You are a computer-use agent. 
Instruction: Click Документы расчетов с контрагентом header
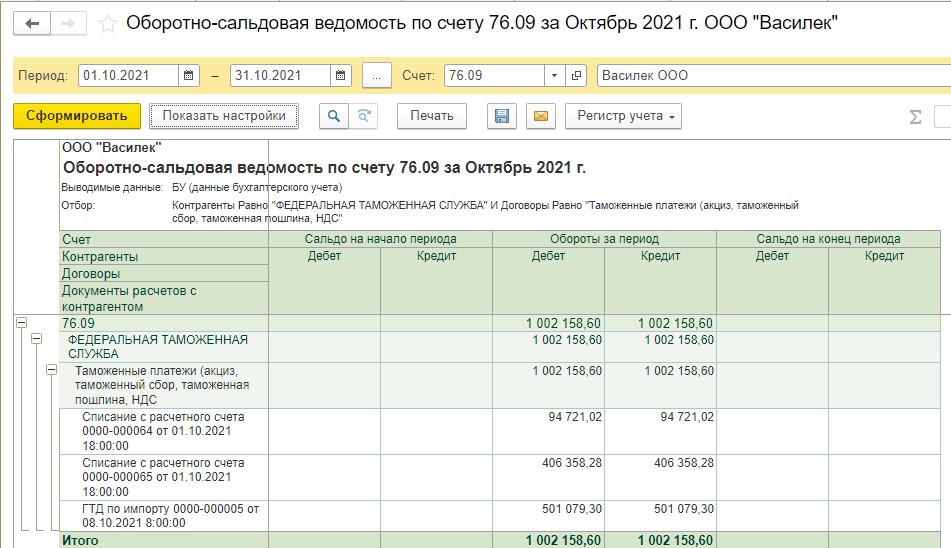tap(164, 298)
